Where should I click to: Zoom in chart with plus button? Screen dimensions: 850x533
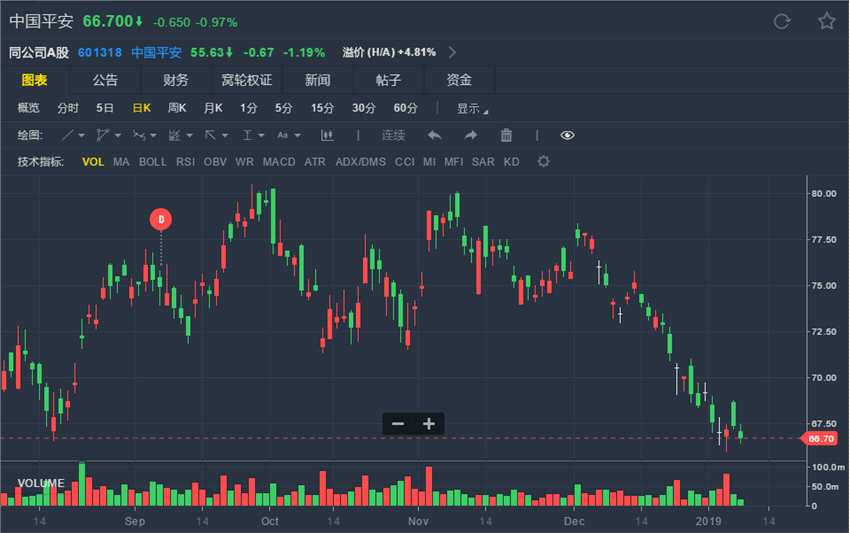pos(429,424)
